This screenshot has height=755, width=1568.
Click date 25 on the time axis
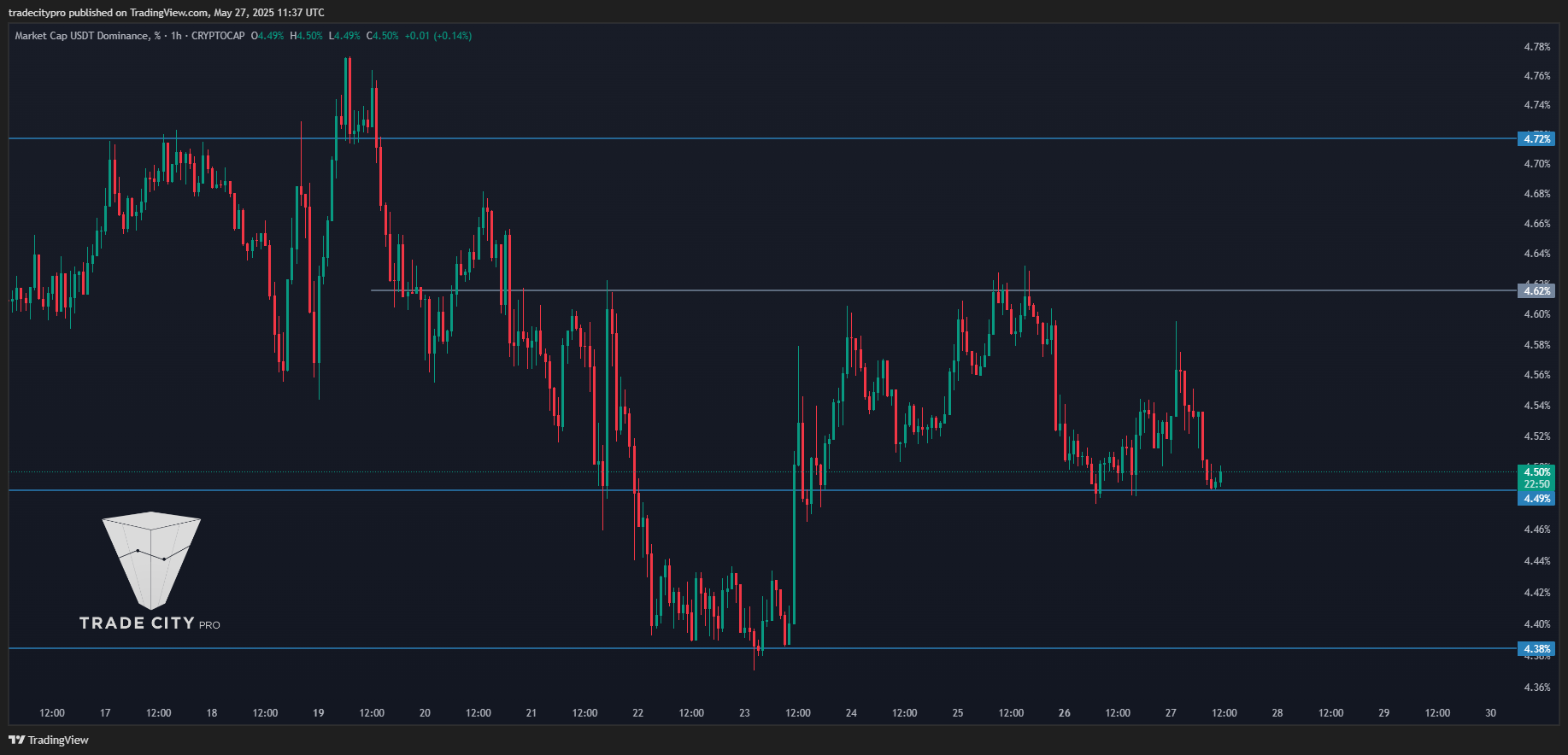pyautogui.click(x=958, y=713)
